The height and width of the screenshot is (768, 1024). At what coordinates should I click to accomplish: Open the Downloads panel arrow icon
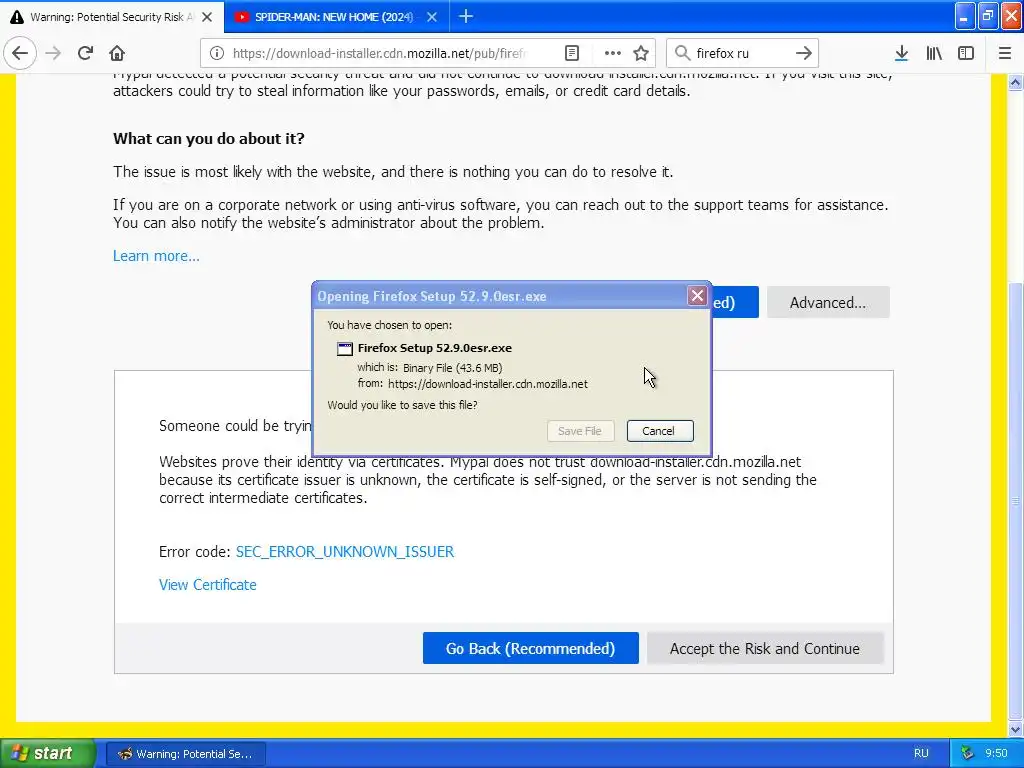pos(901,53)
